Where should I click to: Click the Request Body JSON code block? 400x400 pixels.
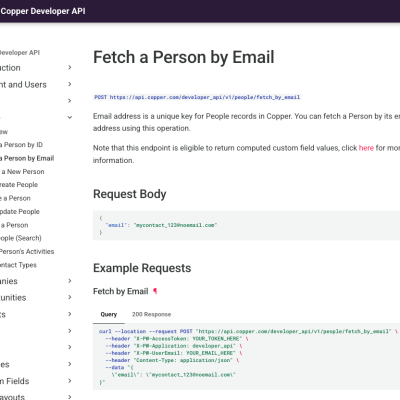point(246,225)
